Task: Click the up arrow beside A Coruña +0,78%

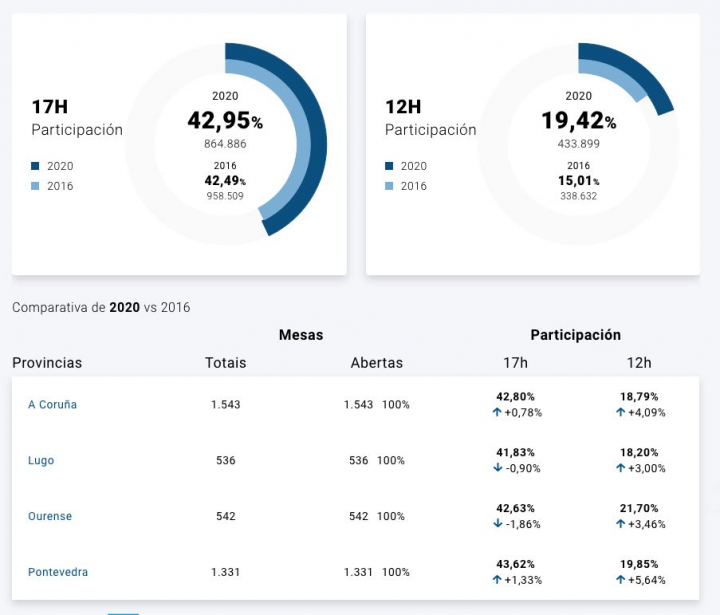Action: pos(497,412)
